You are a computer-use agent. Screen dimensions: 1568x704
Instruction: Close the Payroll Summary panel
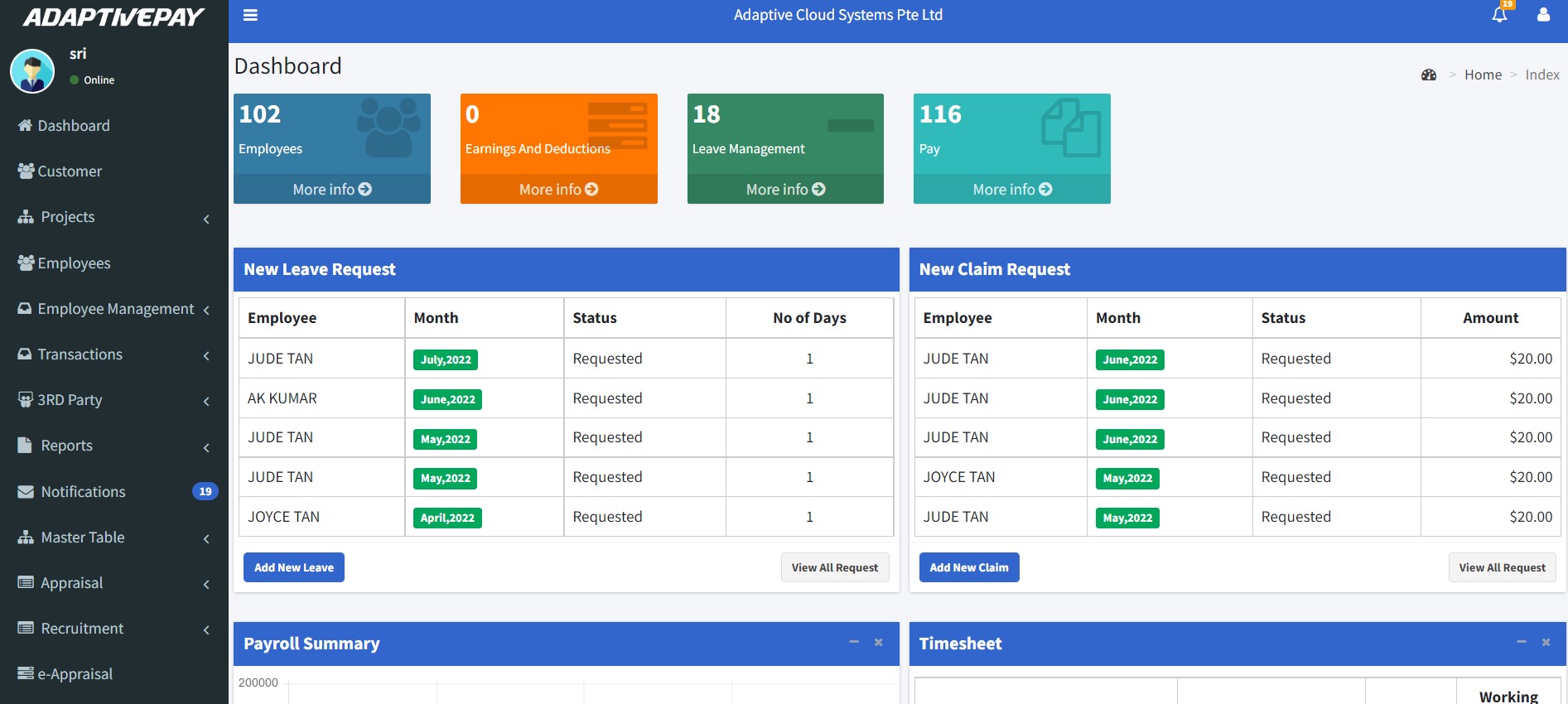(878, 642)
